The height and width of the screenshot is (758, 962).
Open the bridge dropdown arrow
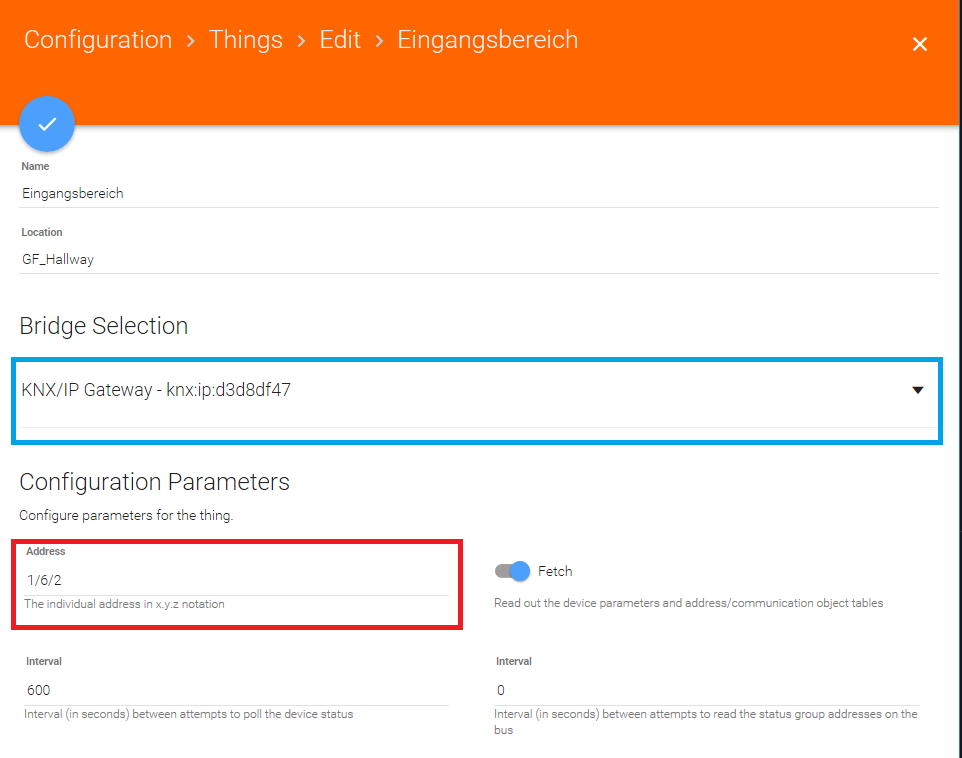[x=918, y=390]
